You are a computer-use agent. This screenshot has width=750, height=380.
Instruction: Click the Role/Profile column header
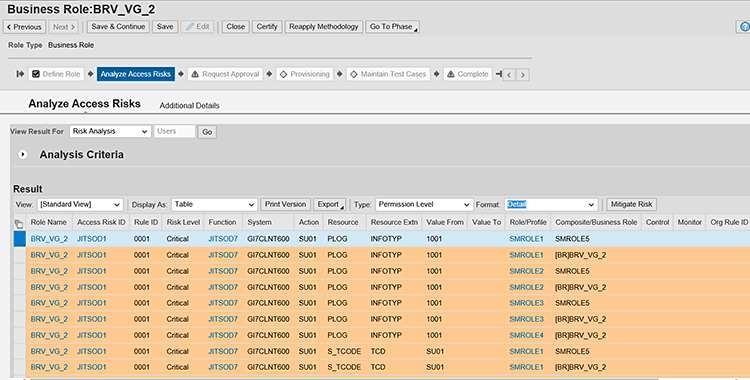pyautogui.click(x=528, y=223)
